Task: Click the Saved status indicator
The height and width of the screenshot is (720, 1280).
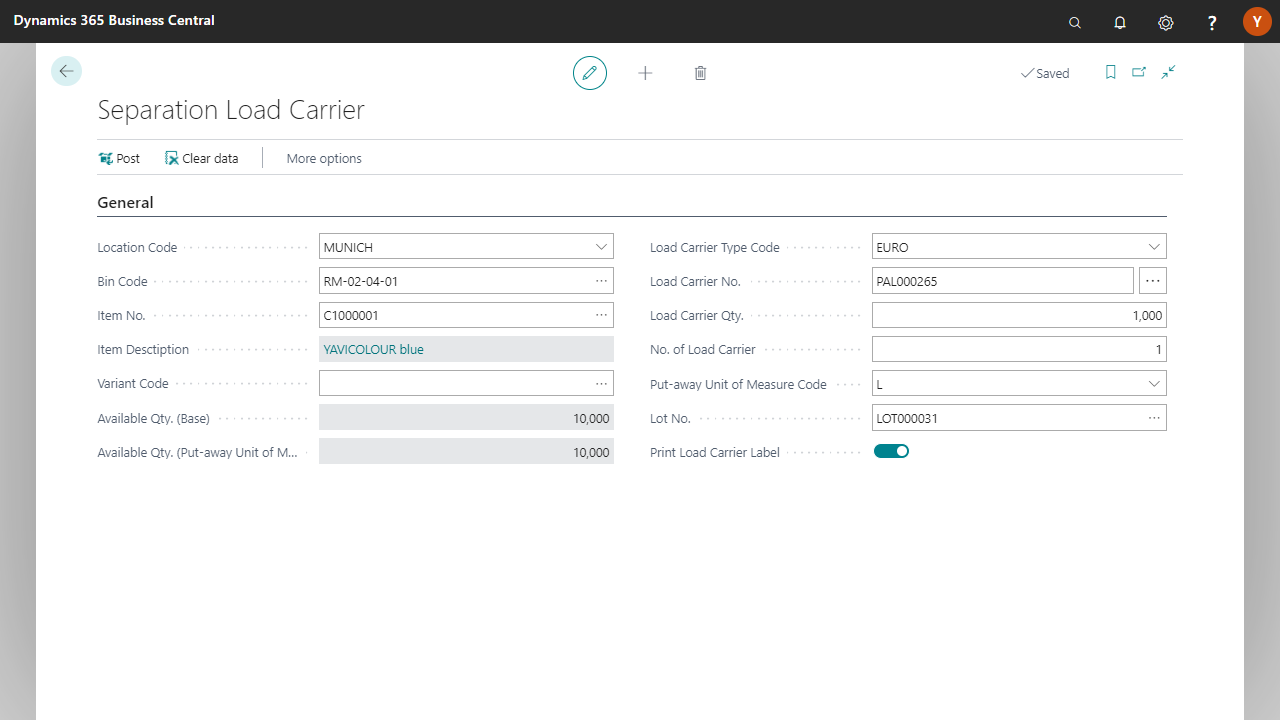Action: 1045,73
